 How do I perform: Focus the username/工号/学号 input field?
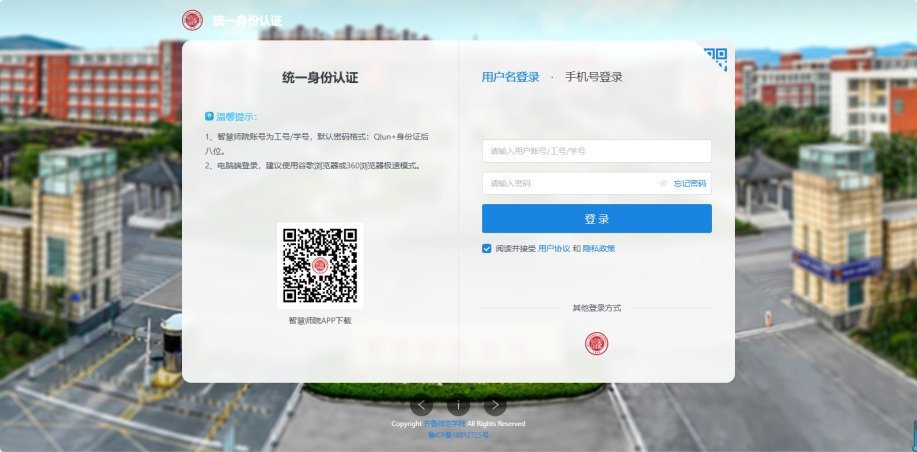596,151
